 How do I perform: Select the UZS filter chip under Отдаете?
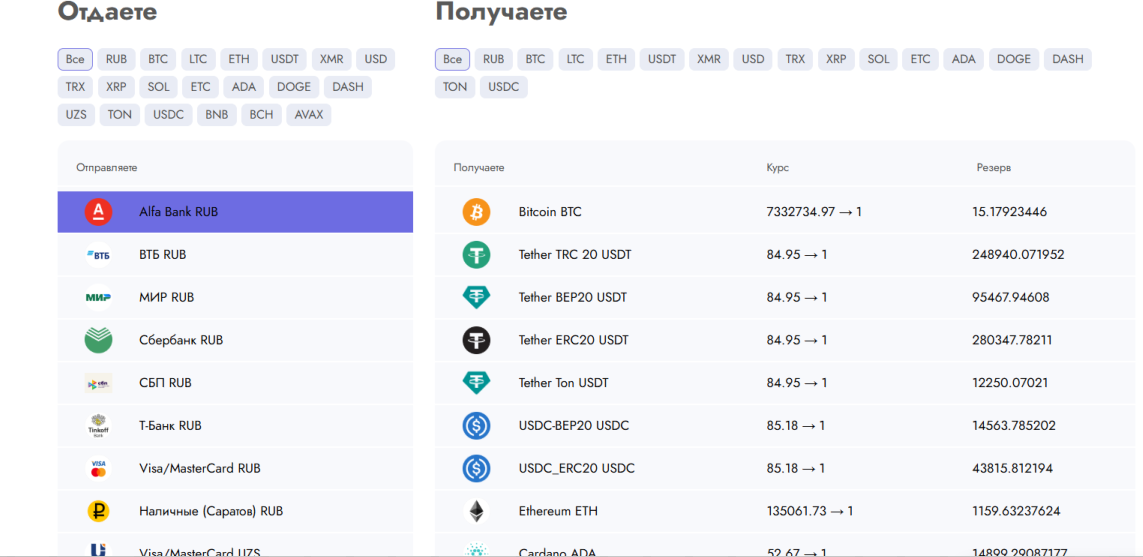click(x=76, y=114)
